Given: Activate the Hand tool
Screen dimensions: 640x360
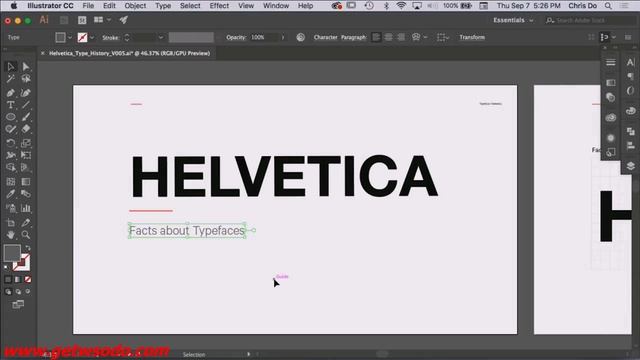Looking at the screenshot, I should [11, 235].
